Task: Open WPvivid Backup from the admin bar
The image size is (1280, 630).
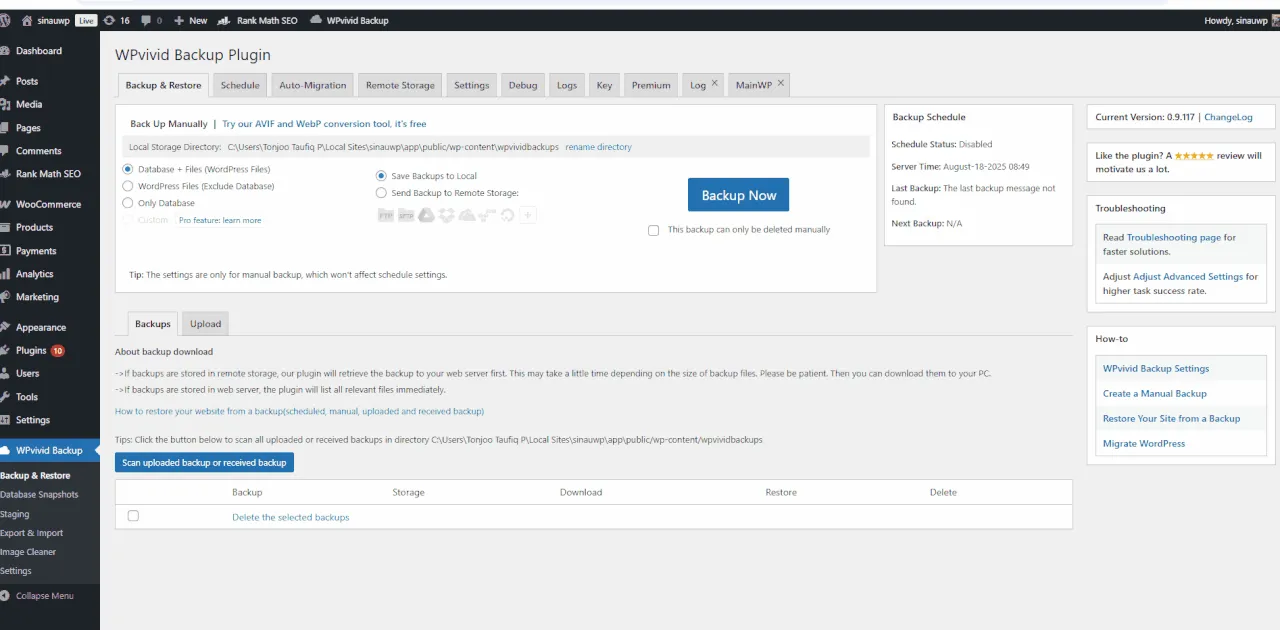Action: [348, 20]
